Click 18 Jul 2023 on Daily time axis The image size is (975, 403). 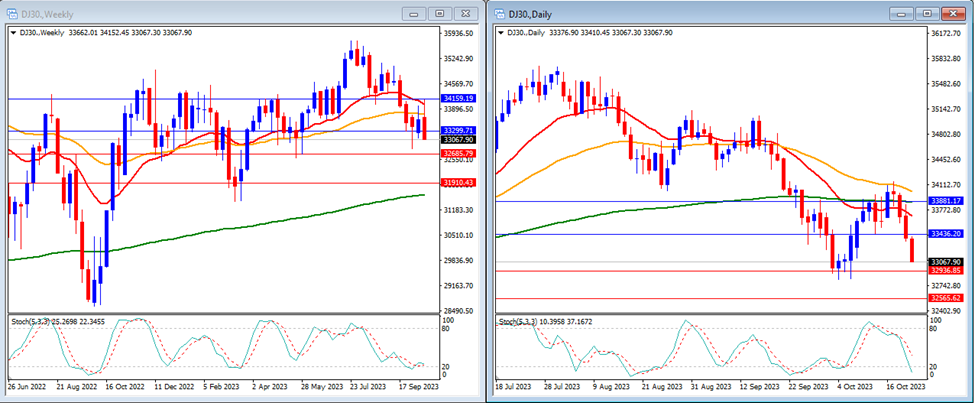tap(514, 386)
